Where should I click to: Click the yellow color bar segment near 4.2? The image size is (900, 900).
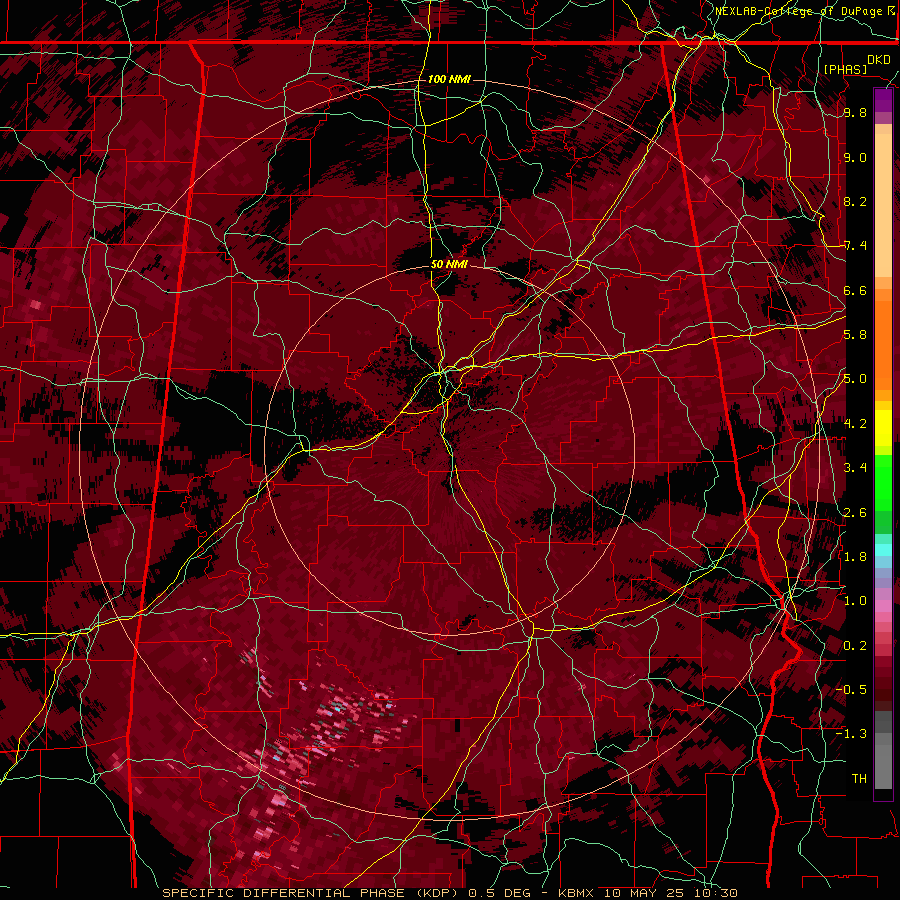coord(883,428)
